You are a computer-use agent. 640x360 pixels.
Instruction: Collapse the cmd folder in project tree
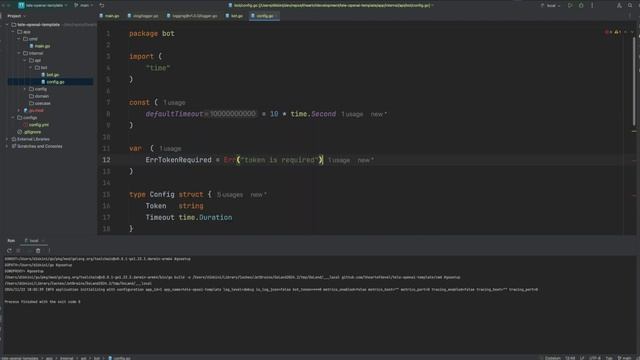tap(19, 39)
